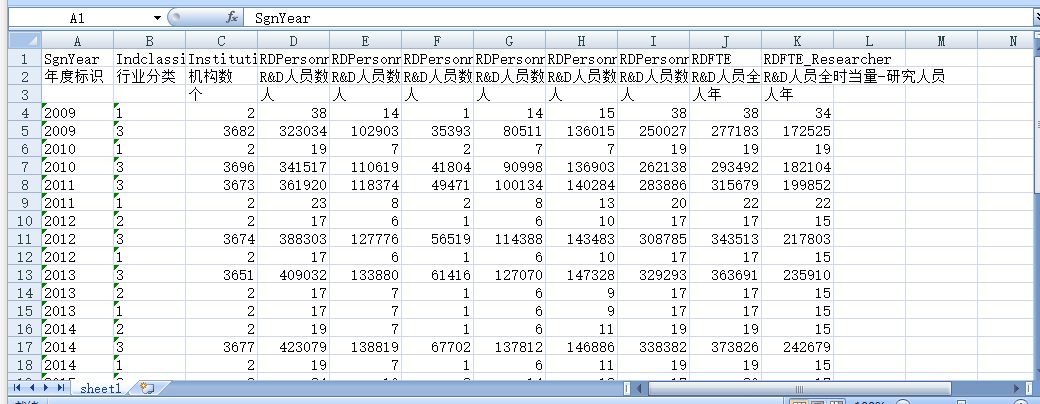Click cell with value 361920

[x=293, y=184]
